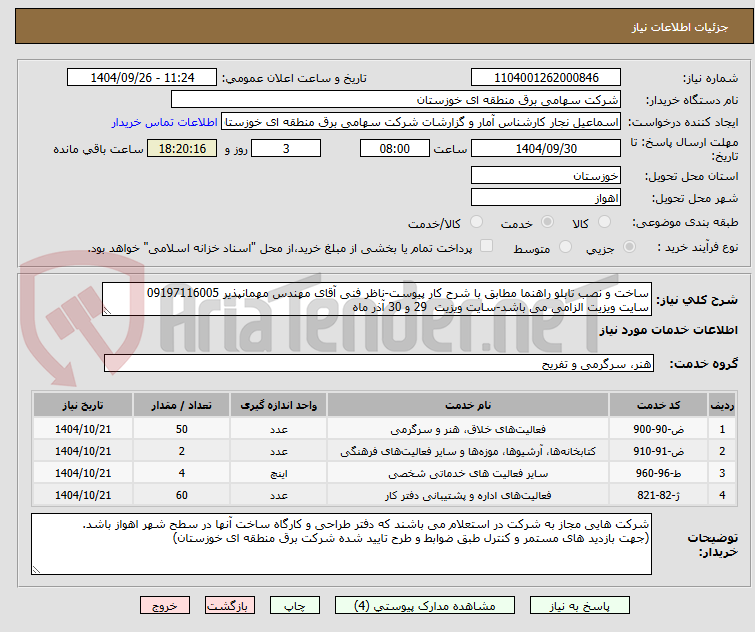Click service code ض-91-910
Viewport: 755px width, 632px height.
pos(658,451)
